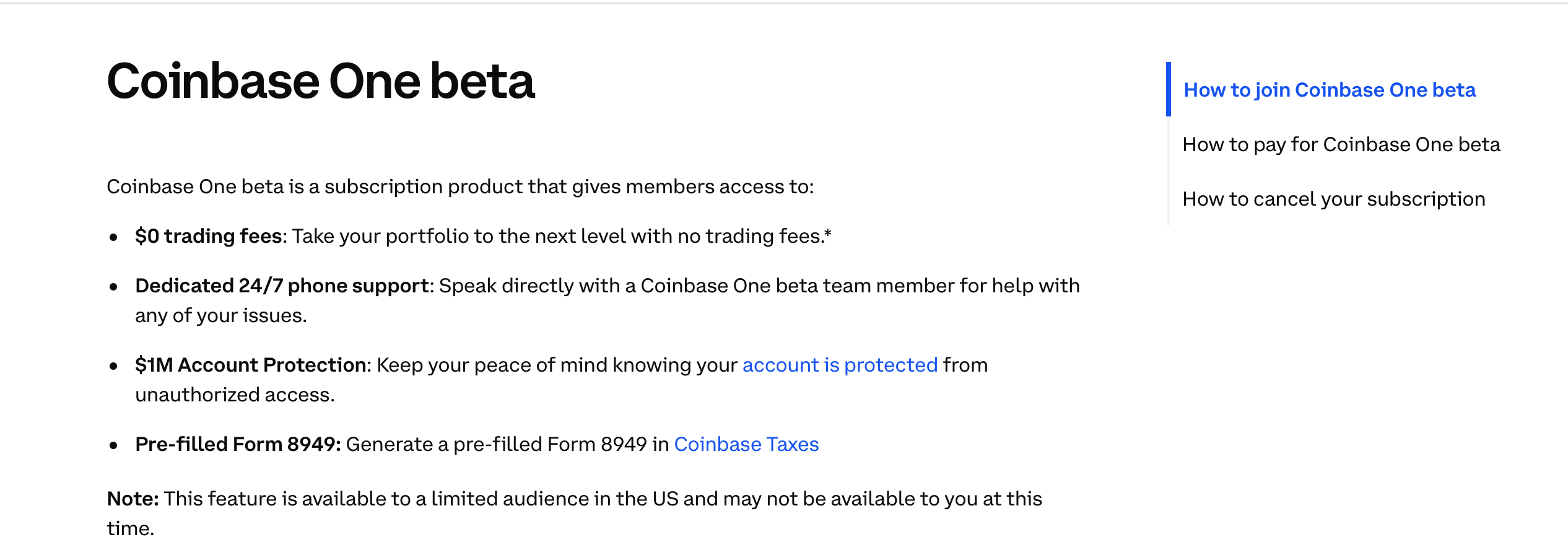
Task: Click the bullet dot before 'Pre-filled Form 8949'
Action: pos(113,445)
